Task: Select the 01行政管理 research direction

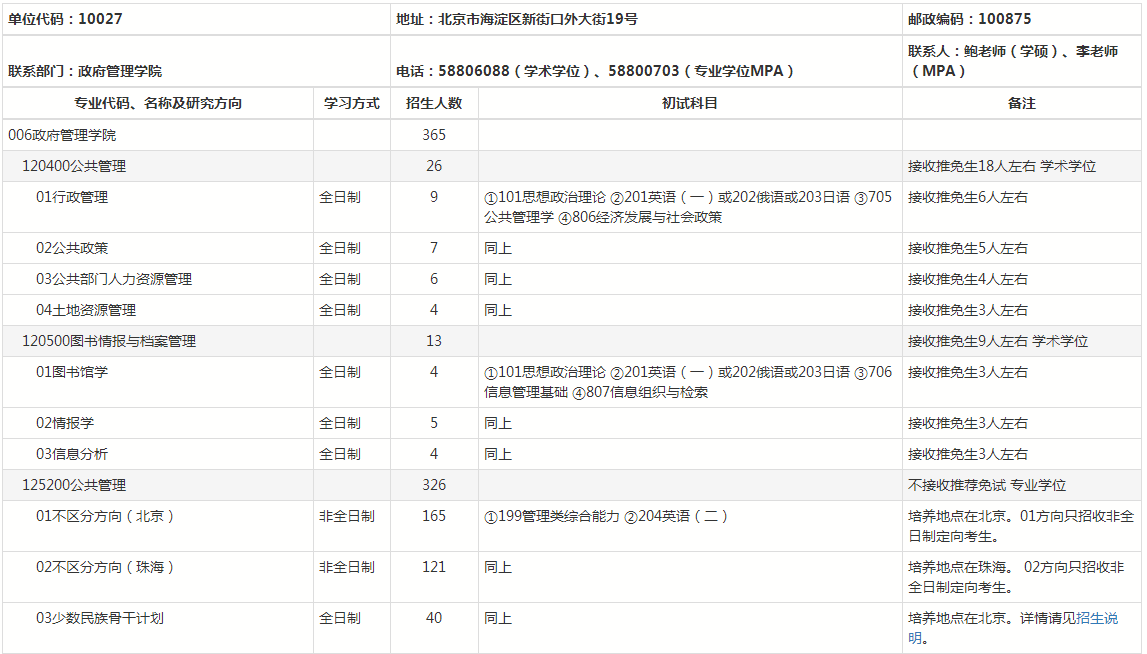Action: 72,197
